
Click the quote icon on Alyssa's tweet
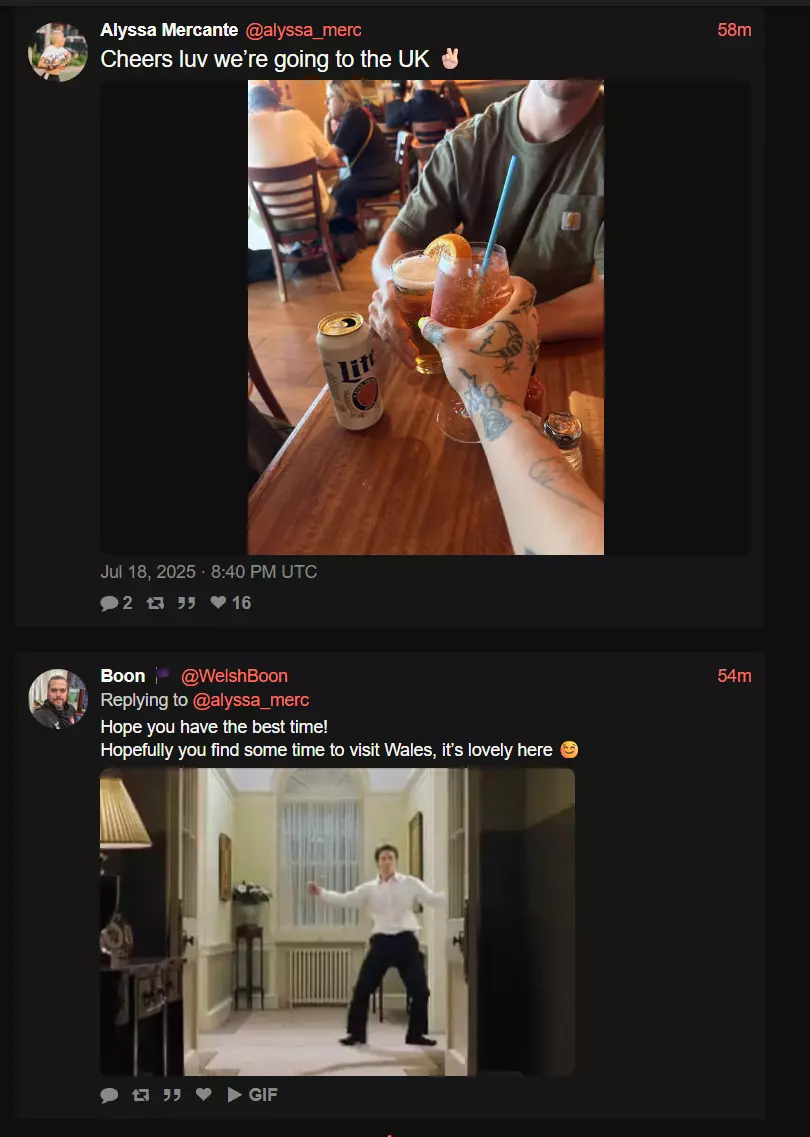click(x=186, y=603)
